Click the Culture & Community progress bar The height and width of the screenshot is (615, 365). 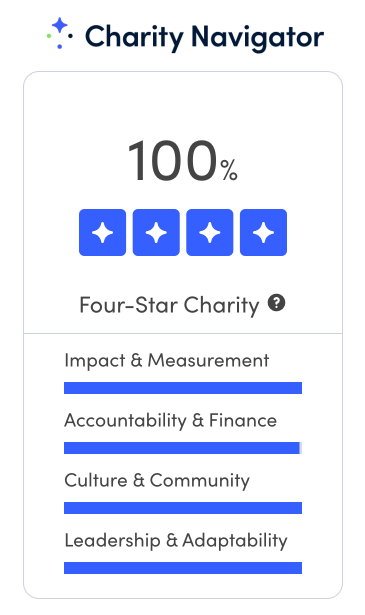coord(183,508)
